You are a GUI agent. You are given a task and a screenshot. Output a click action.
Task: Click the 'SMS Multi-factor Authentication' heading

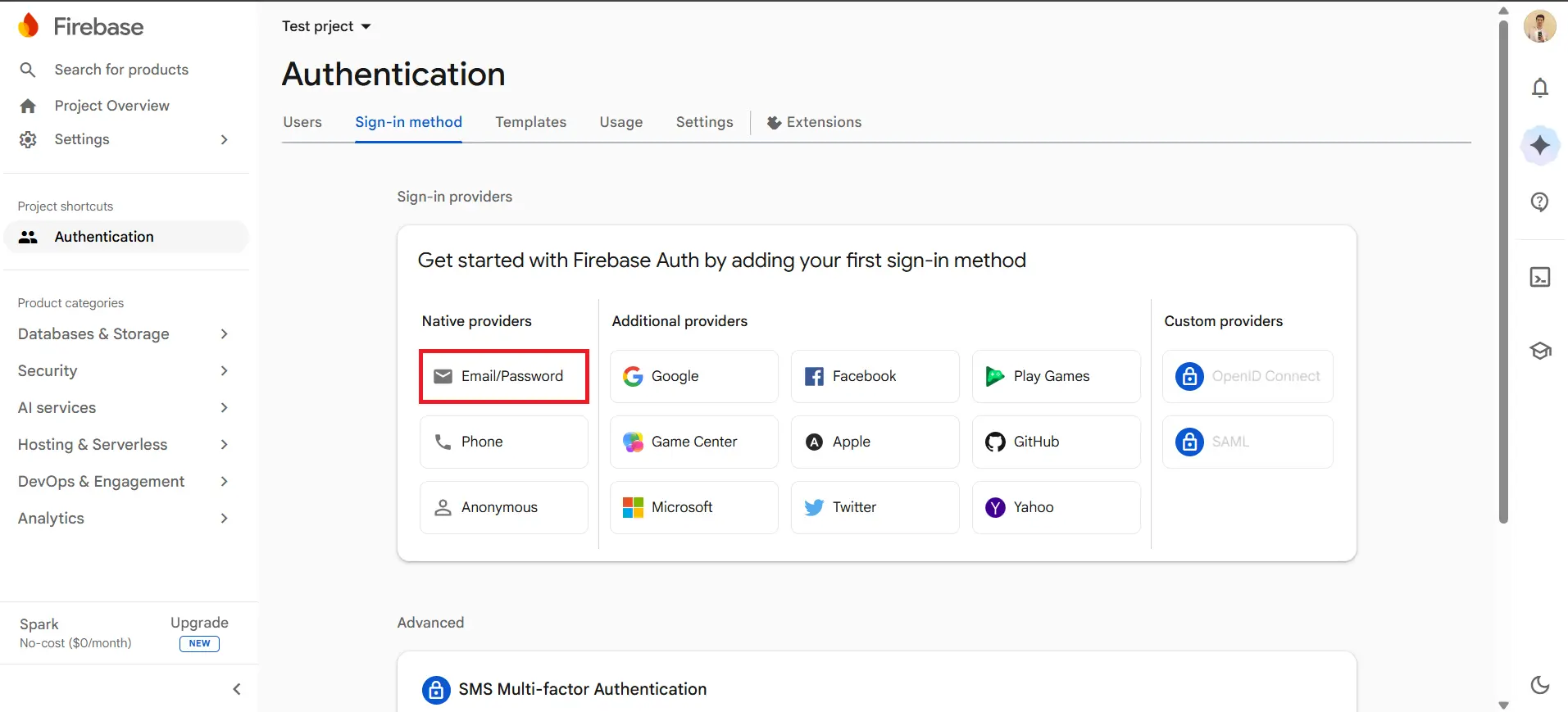(x=583, y=689)
